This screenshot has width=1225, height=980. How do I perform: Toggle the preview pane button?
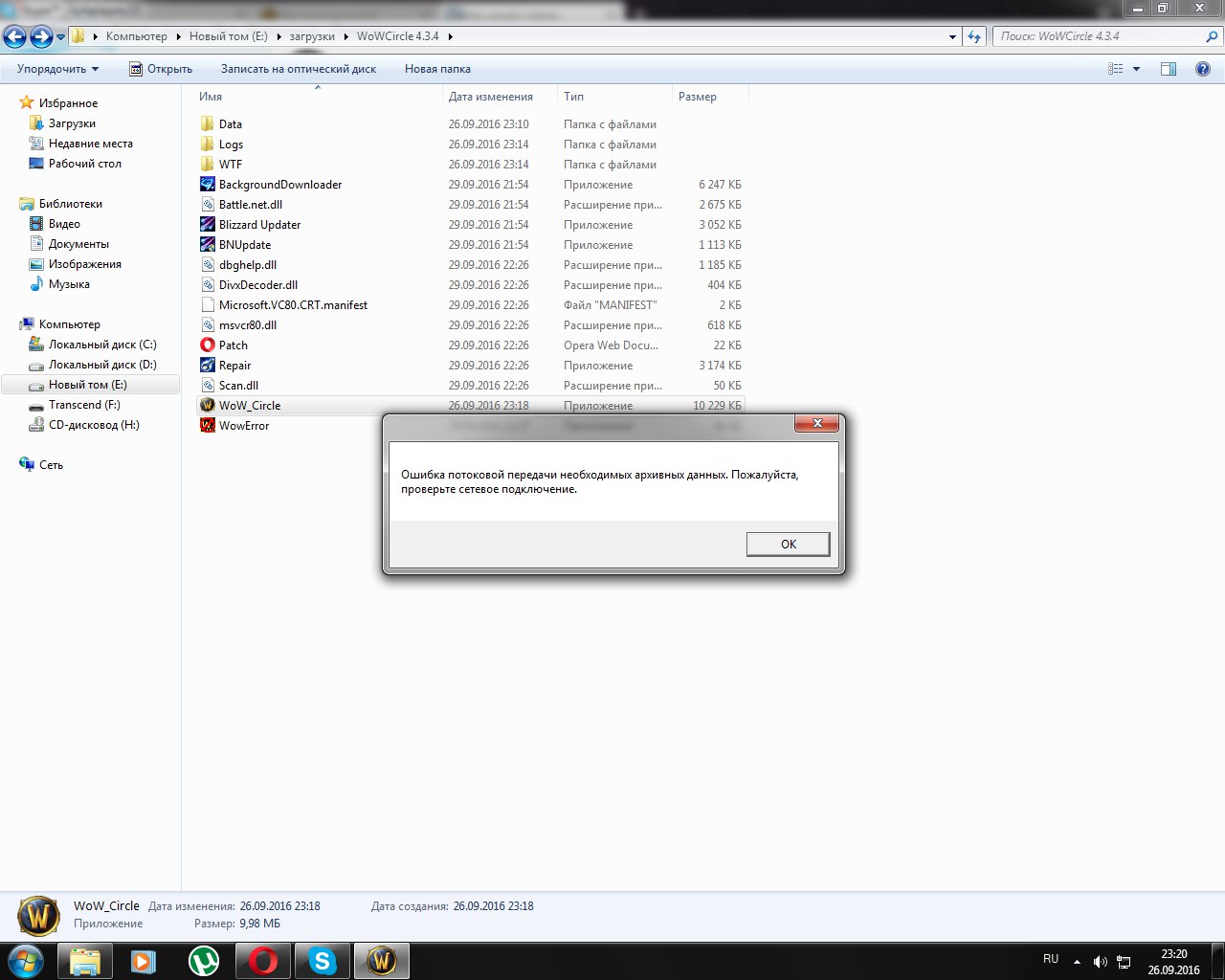click(x=1169, y=69)
